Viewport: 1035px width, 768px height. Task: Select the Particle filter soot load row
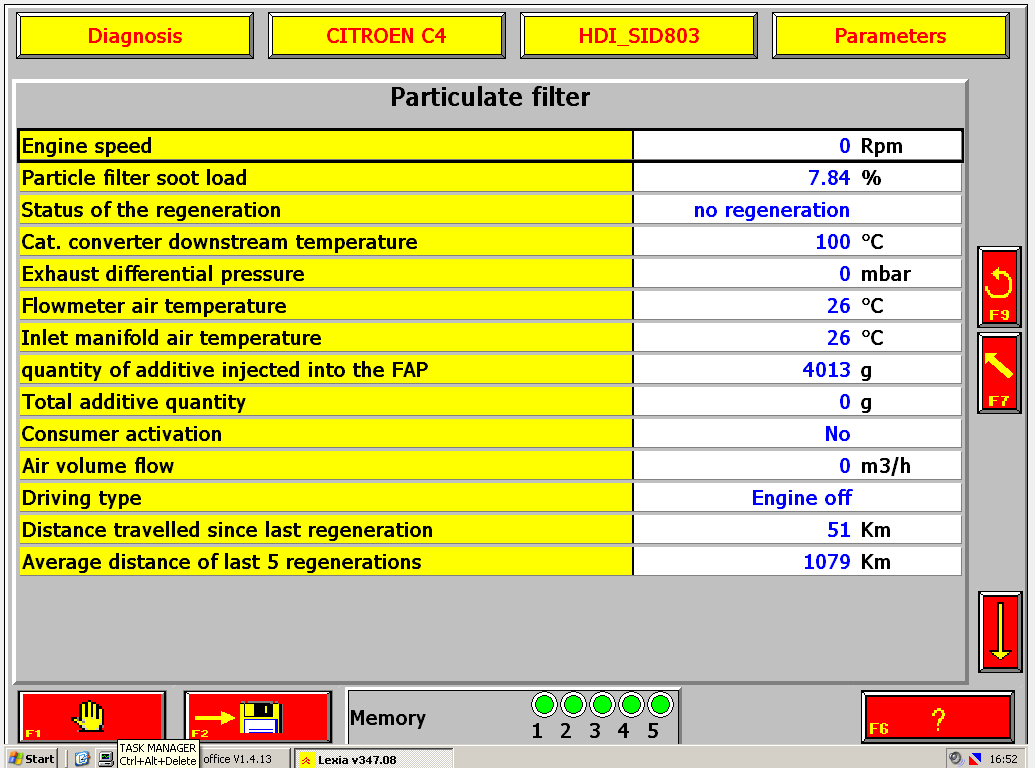click(x=490, y=177)
